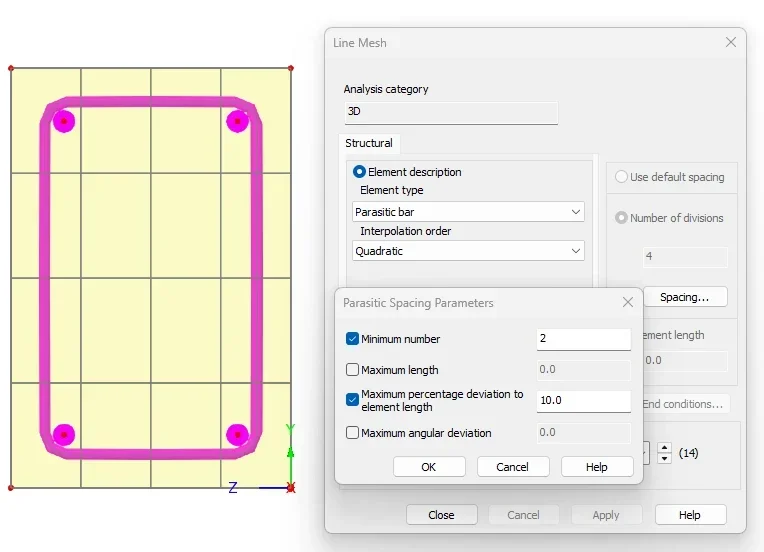The height and width of the screenshot is (552, 764).
Task: Switch to the Structural tab
Action: click(369, 143)
